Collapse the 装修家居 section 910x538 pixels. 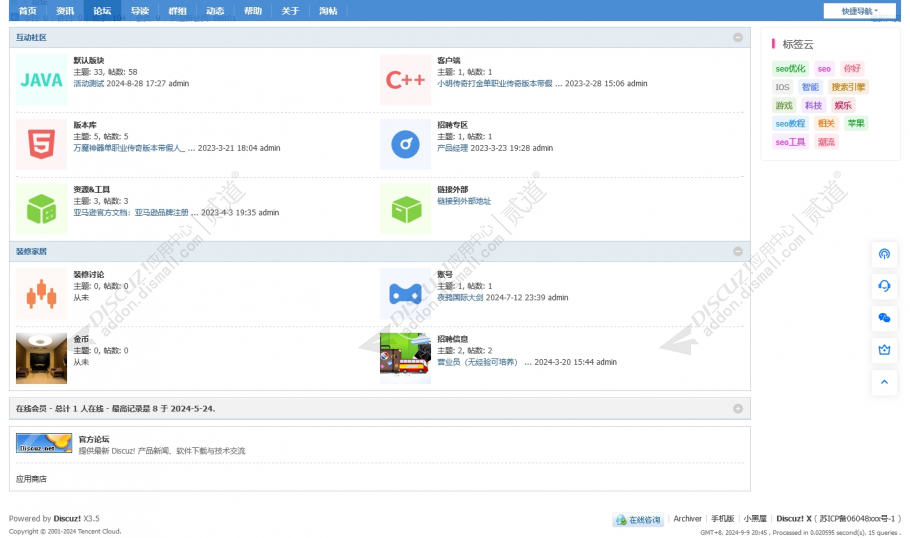click(738, 251)
